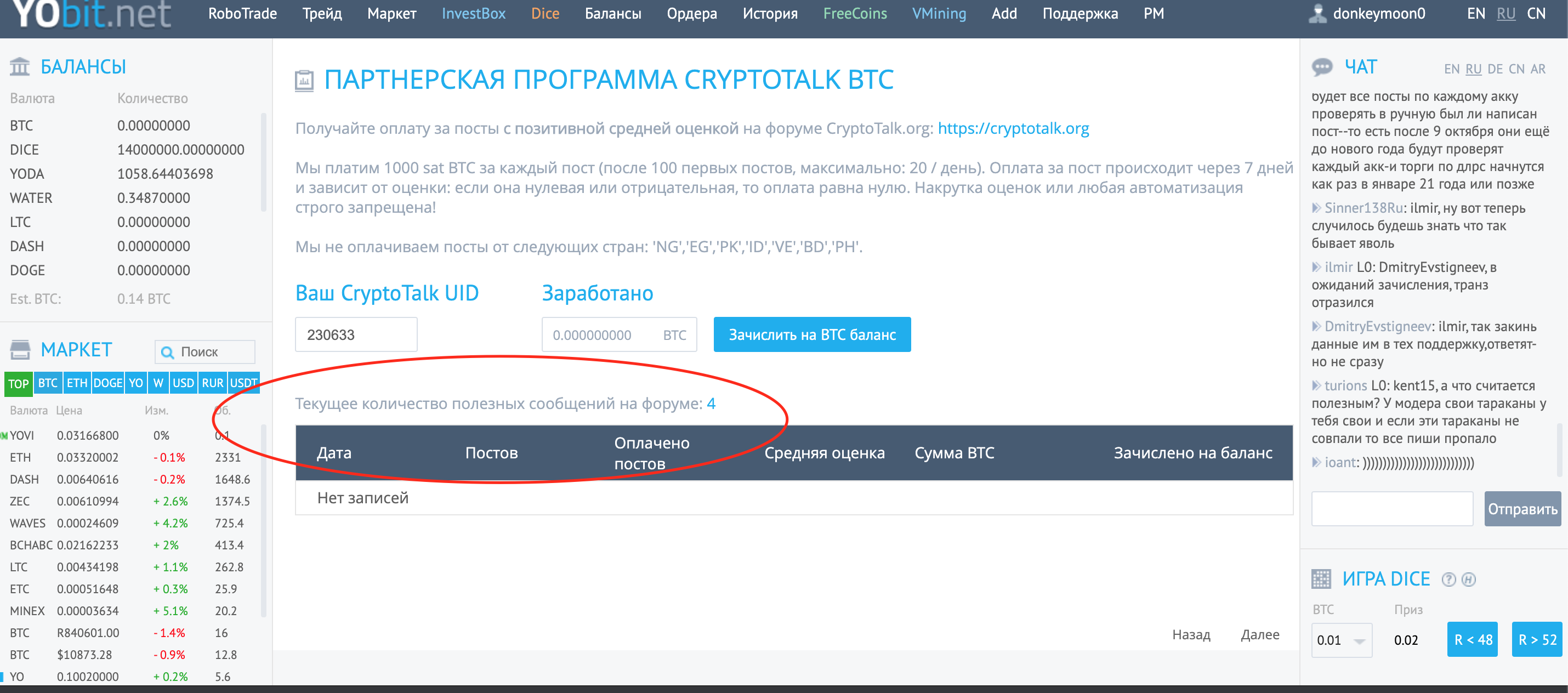1568x693 pixels.
Task: Switch site language to CN
Action: tap(1536, 13)
